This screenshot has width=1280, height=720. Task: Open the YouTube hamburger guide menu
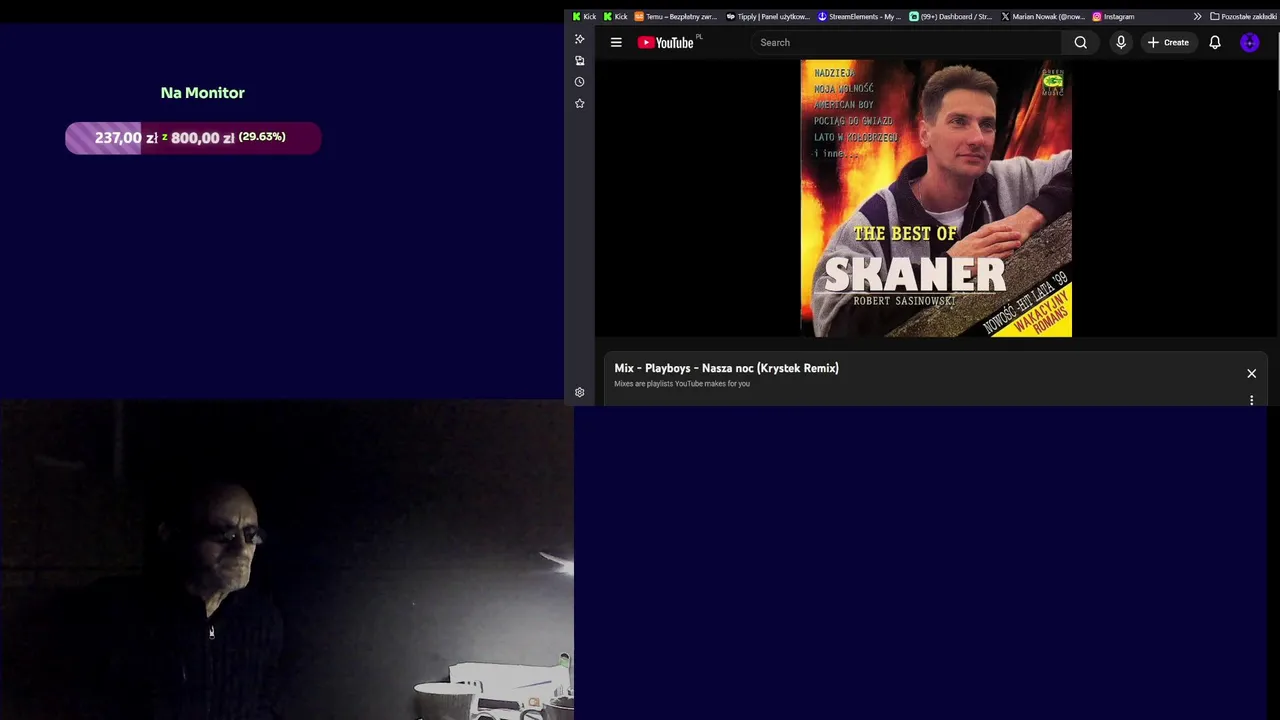tap(616, 42)
